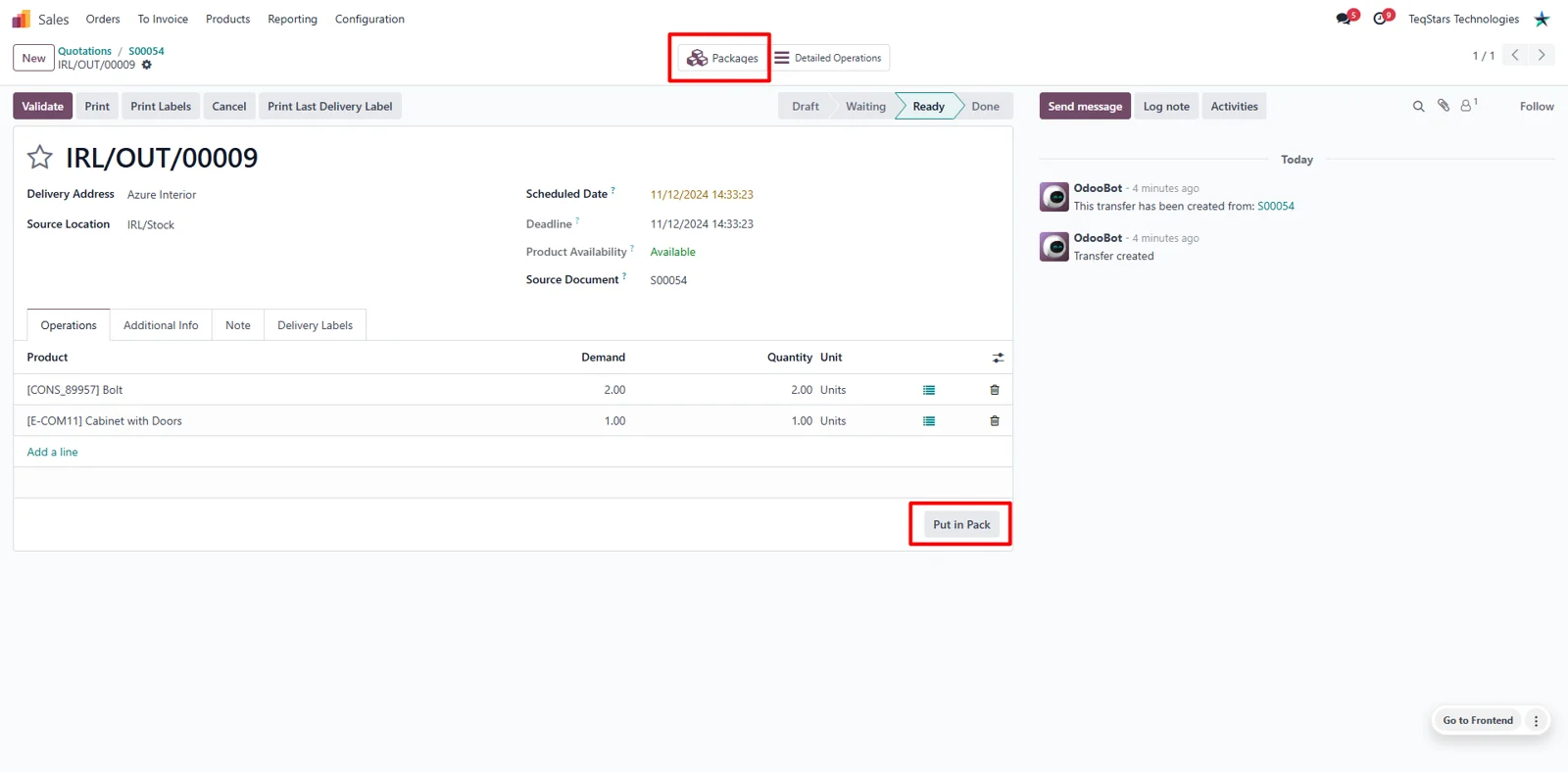Open the To Invoice menu
Screen dimensions: 1568x772
pos(163,19)
